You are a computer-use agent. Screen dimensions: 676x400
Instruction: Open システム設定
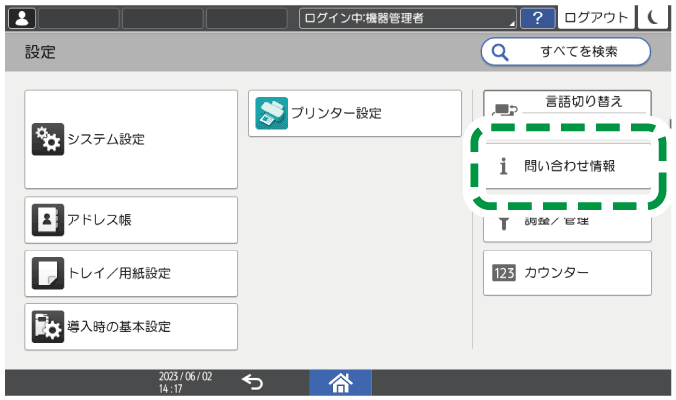click(131, 139)
